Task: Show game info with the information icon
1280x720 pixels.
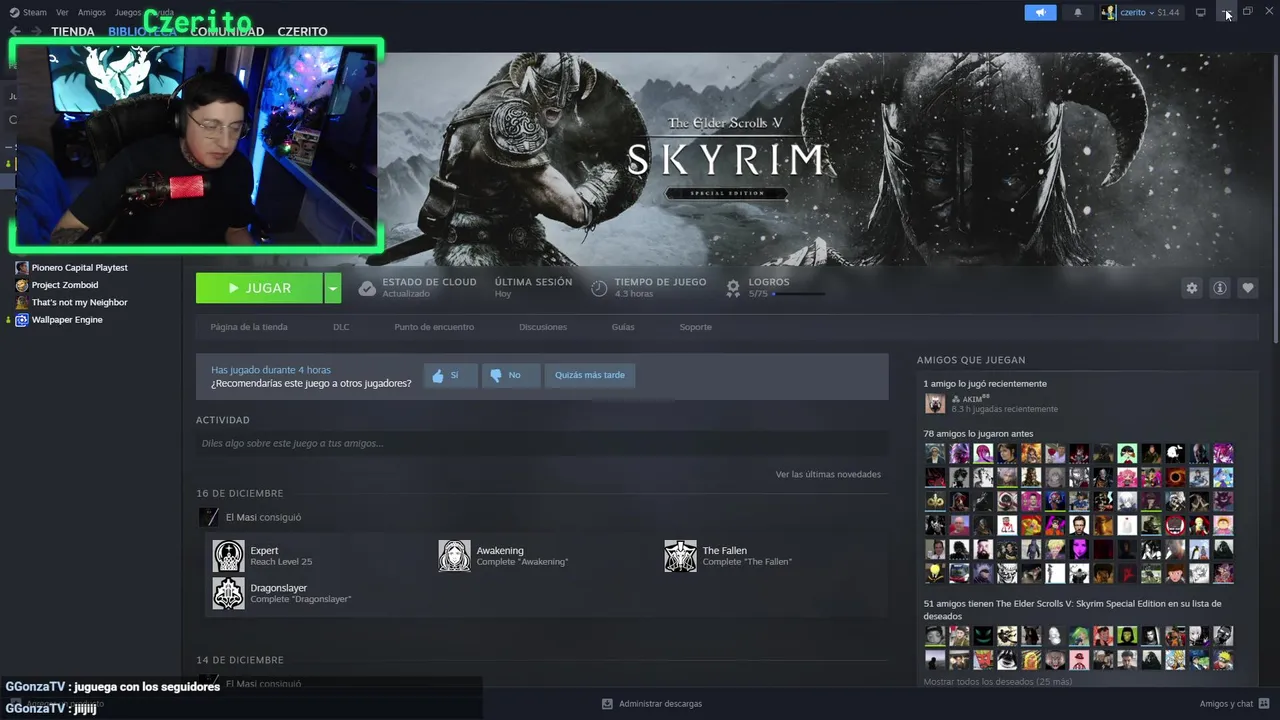Action: click(1219, 288)
